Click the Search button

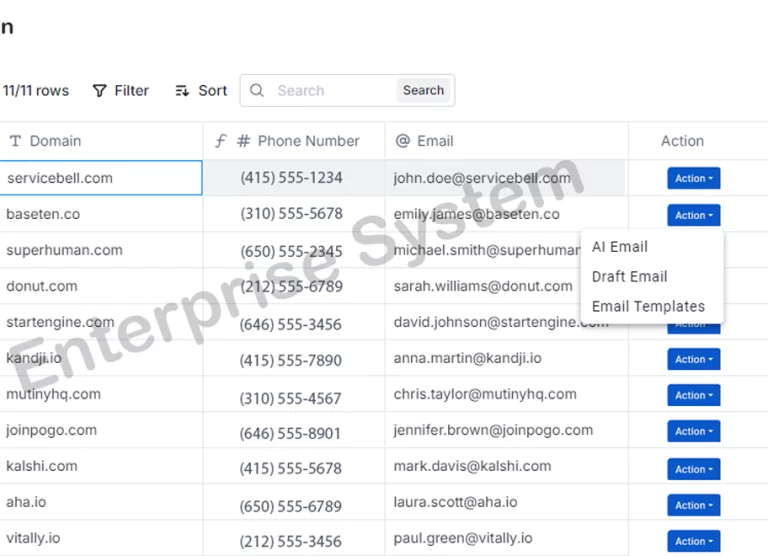click(423, 90)
